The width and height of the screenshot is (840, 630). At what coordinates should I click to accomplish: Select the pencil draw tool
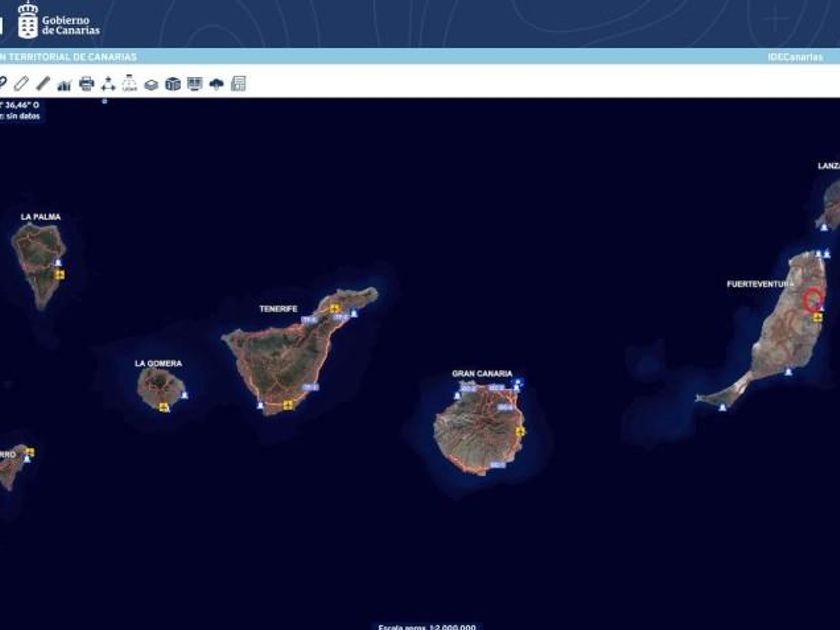click(x=21, y=84)
